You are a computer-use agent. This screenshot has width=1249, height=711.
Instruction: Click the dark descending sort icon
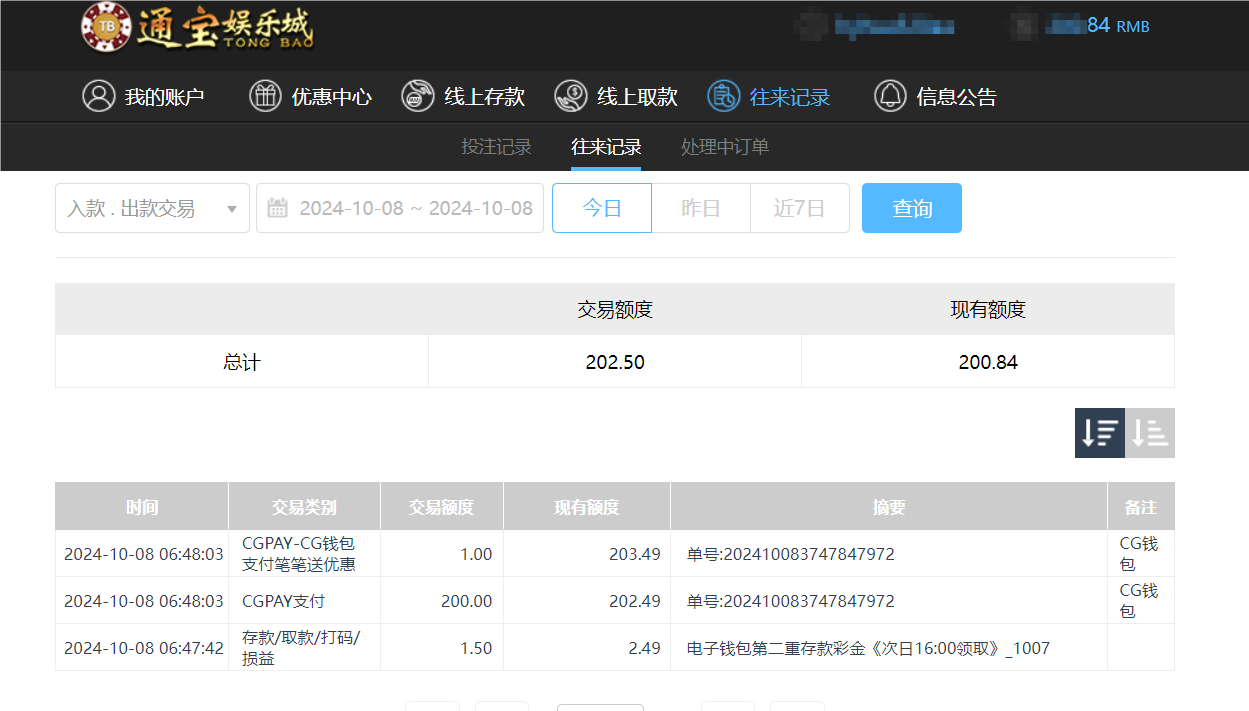(1100, 432)
